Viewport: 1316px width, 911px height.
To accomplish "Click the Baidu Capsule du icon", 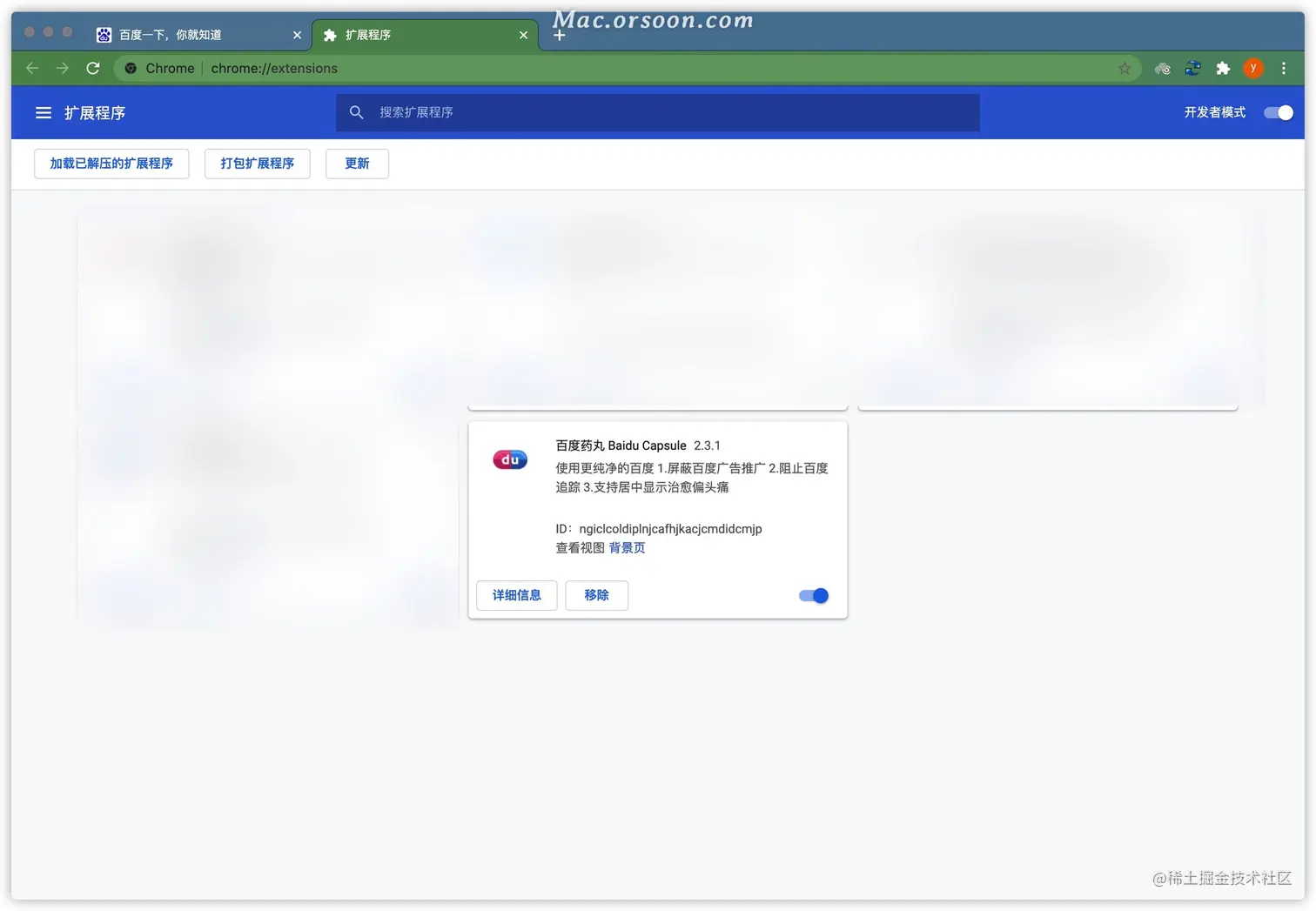I will point(510,459).
